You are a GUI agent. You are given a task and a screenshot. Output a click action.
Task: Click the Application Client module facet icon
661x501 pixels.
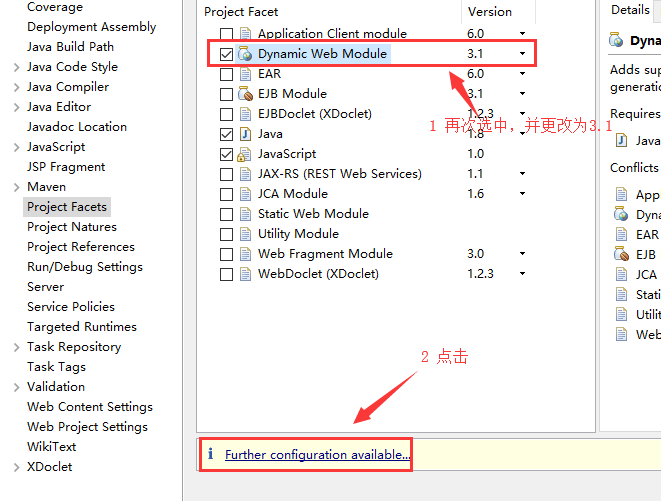pos(245,34)
